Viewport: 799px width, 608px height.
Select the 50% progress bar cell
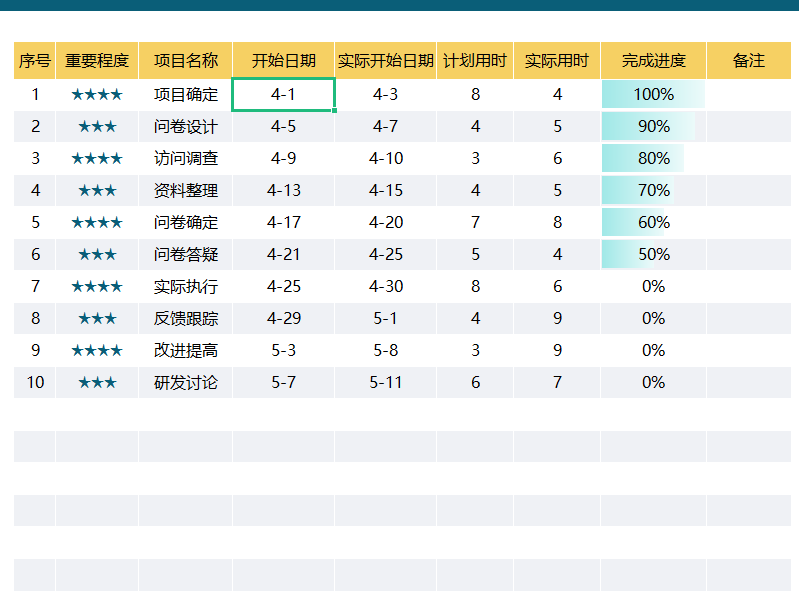pyautogui.click(x=653, y=254)
